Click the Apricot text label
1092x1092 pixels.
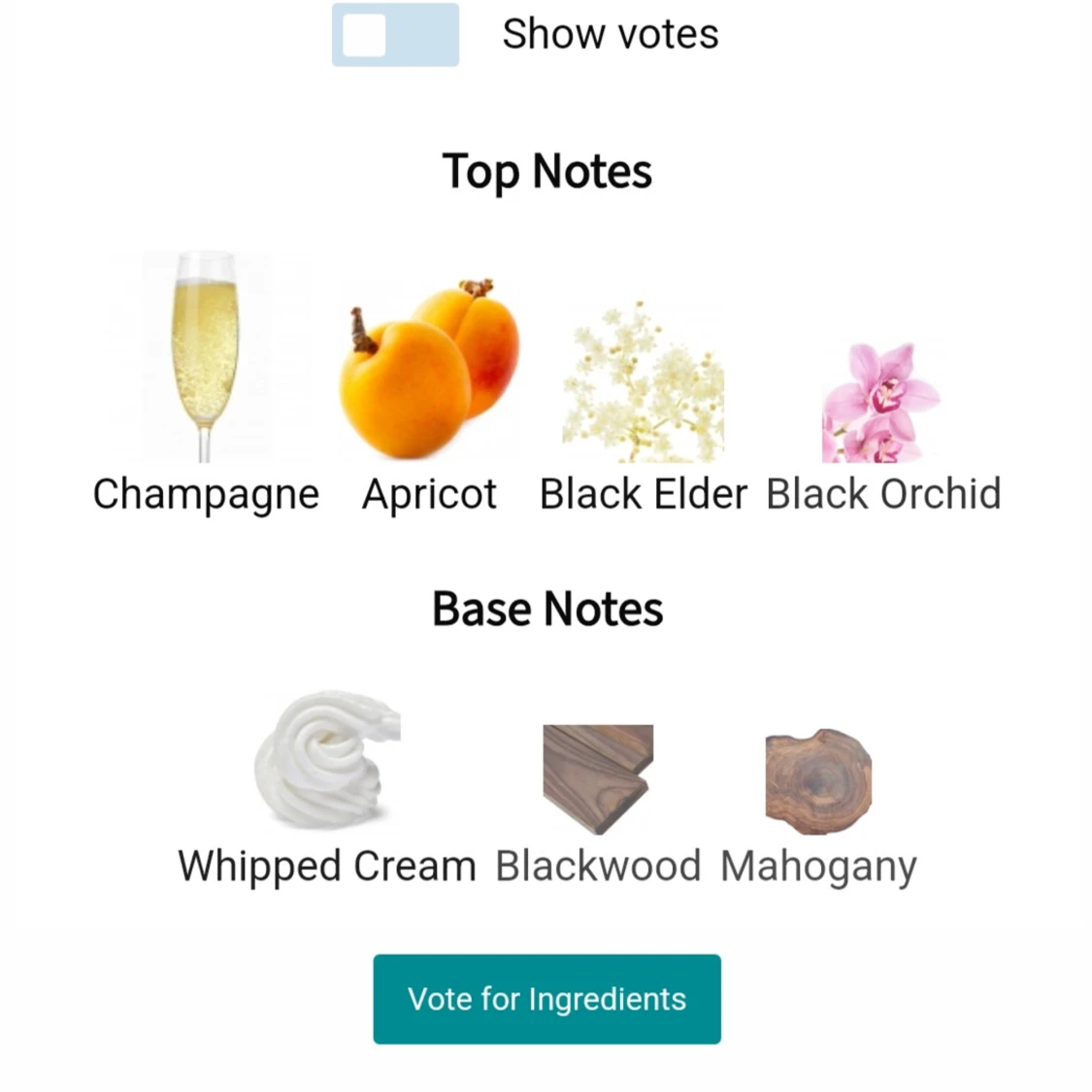pyautogui.click(x=429, y=494)
